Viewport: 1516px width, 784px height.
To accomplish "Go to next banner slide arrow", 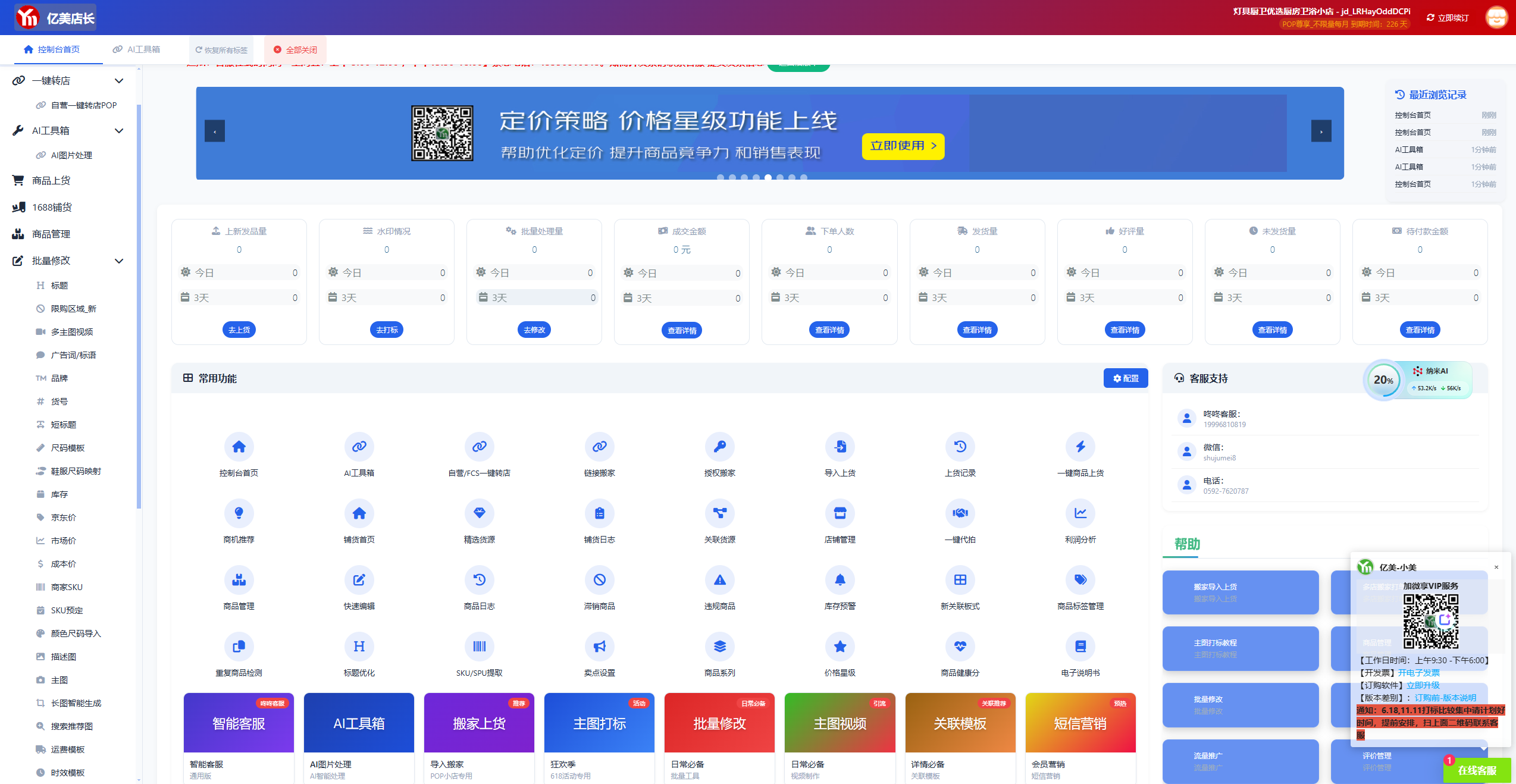I will pos(1321,131).
